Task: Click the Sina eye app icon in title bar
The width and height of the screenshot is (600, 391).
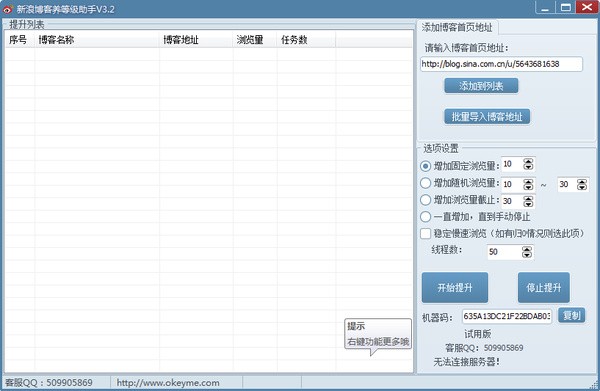Action: [x=7, y=8]
